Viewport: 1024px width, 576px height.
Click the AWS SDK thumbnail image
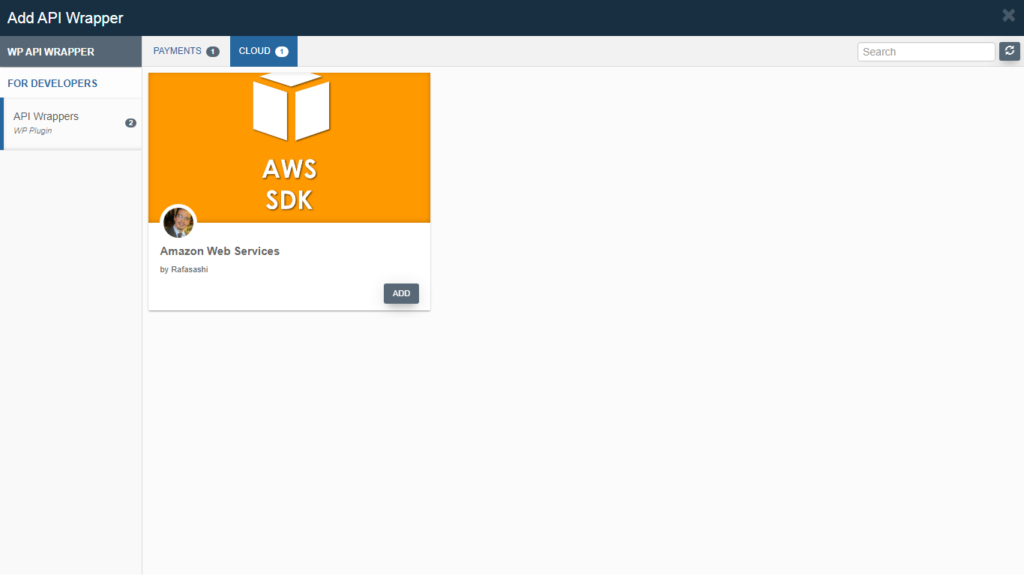pyautogui.click(x=289, y=148)
